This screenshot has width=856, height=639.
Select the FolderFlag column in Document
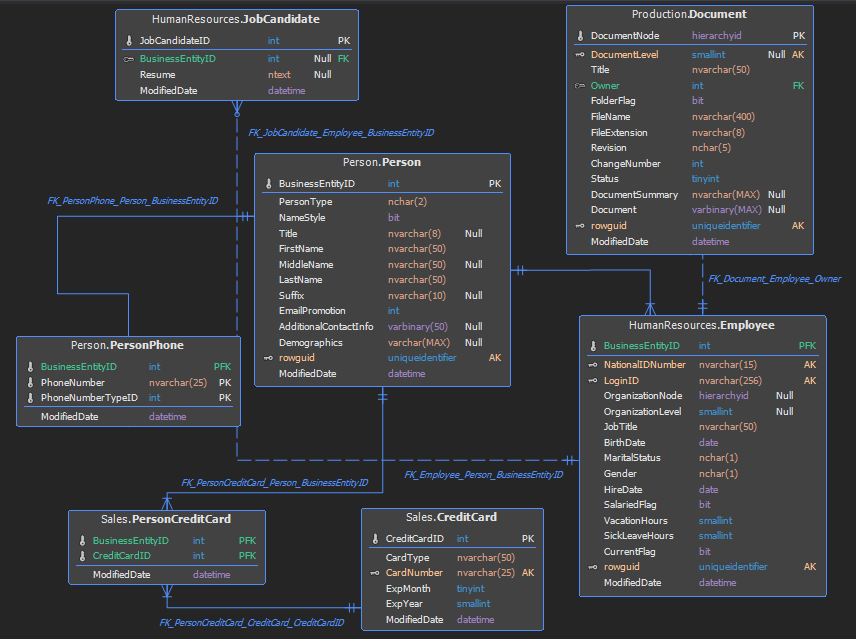pos(689,101)
